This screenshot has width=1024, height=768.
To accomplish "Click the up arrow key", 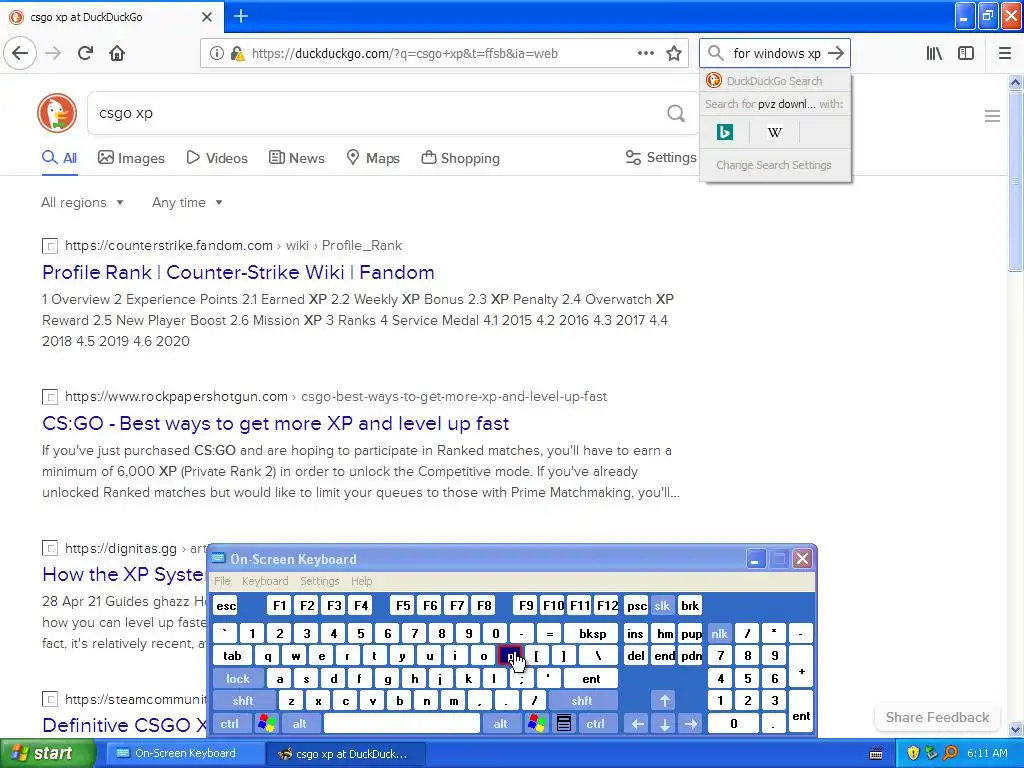I will click(x=664, y=701).
